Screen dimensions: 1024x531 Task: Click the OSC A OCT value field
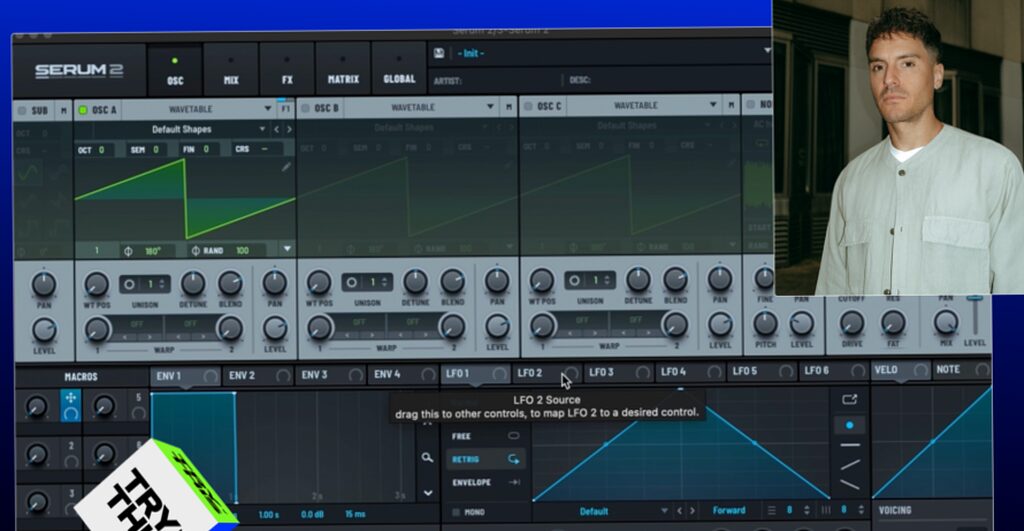click(x=95, y=150)
